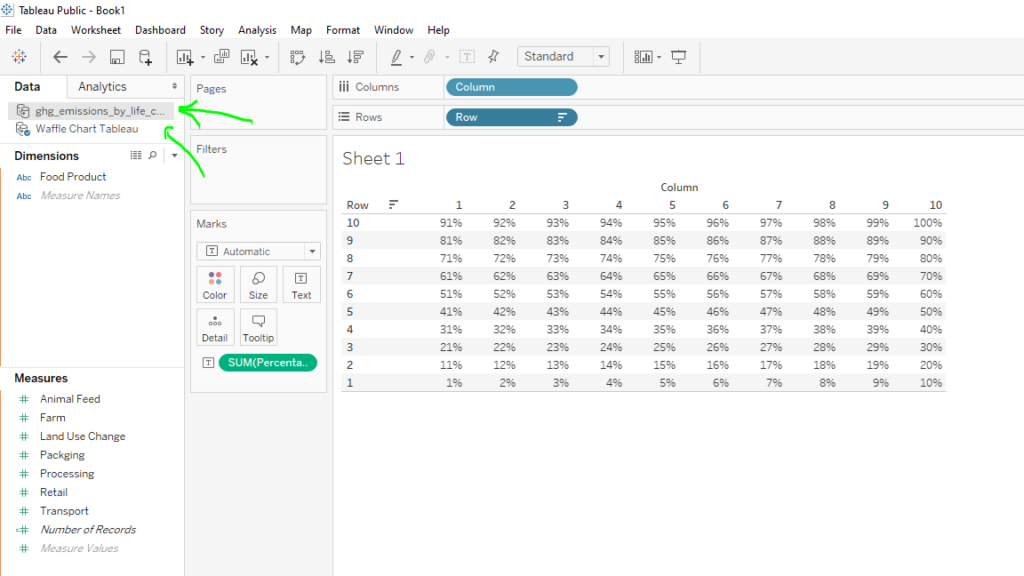Select the Retail measure
The width and height of the screenshot is (1024, 576).
point(54,492)
